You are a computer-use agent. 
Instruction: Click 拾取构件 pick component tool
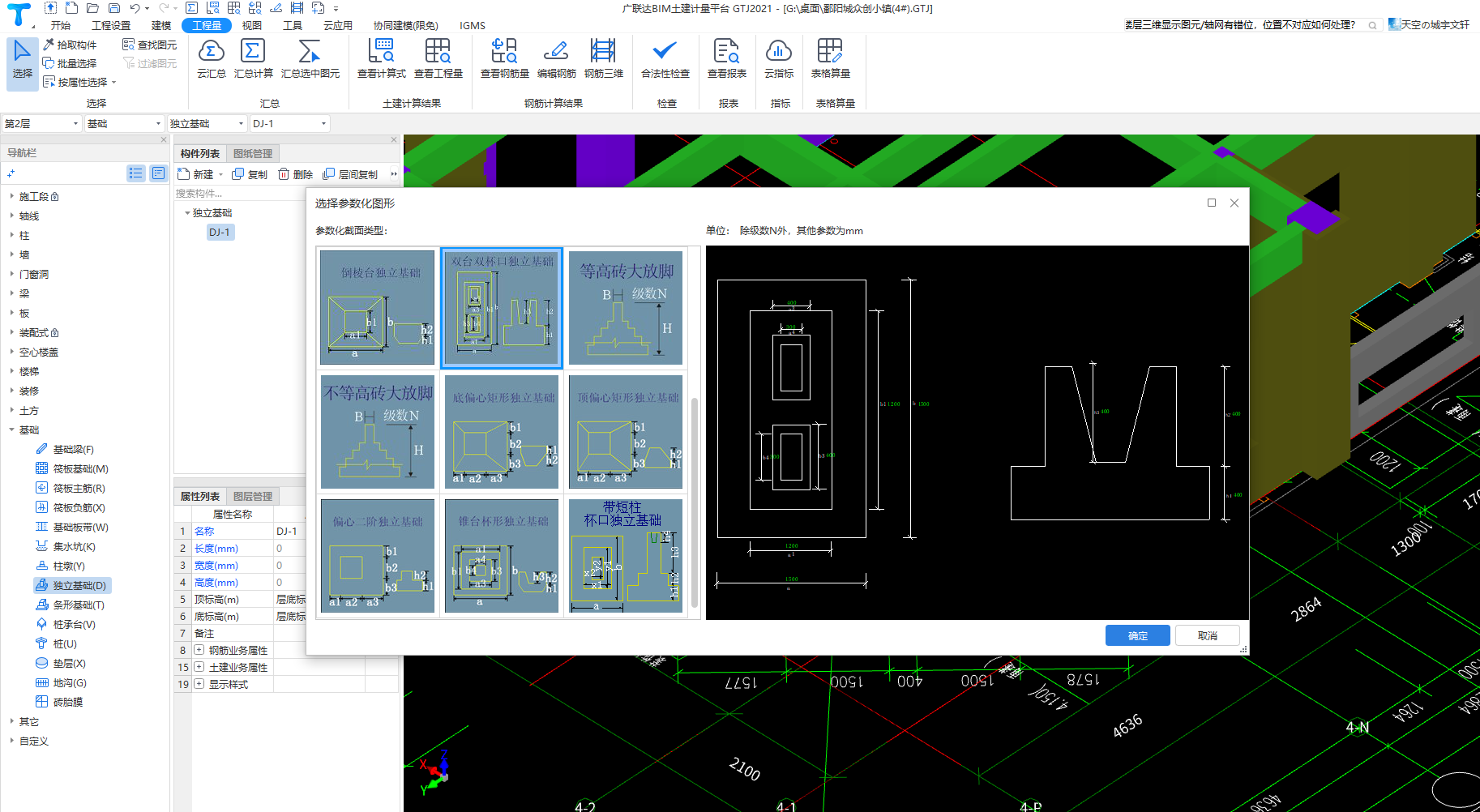pyautogui.click(x=71, y=45)
